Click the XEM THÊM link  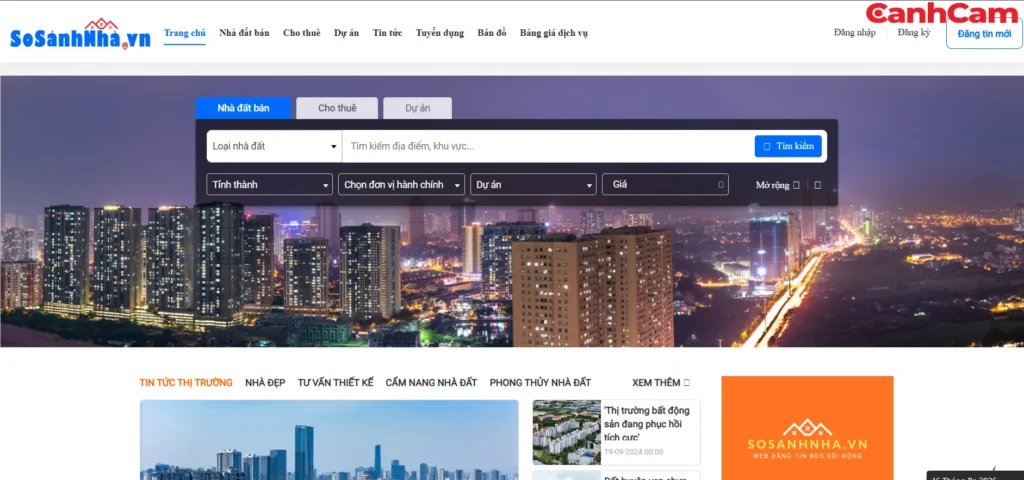click(x=660, y=383)
